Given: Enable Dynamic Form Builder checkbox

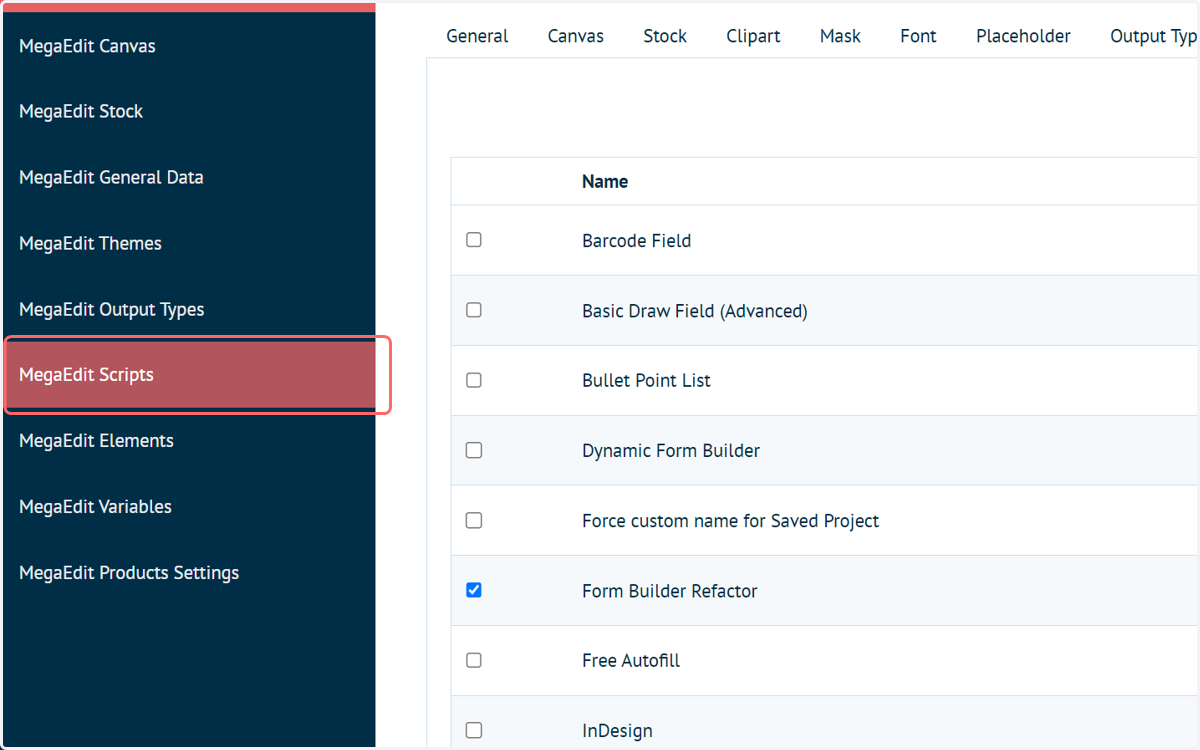Looking at the screenshot, I should point(474,450).
